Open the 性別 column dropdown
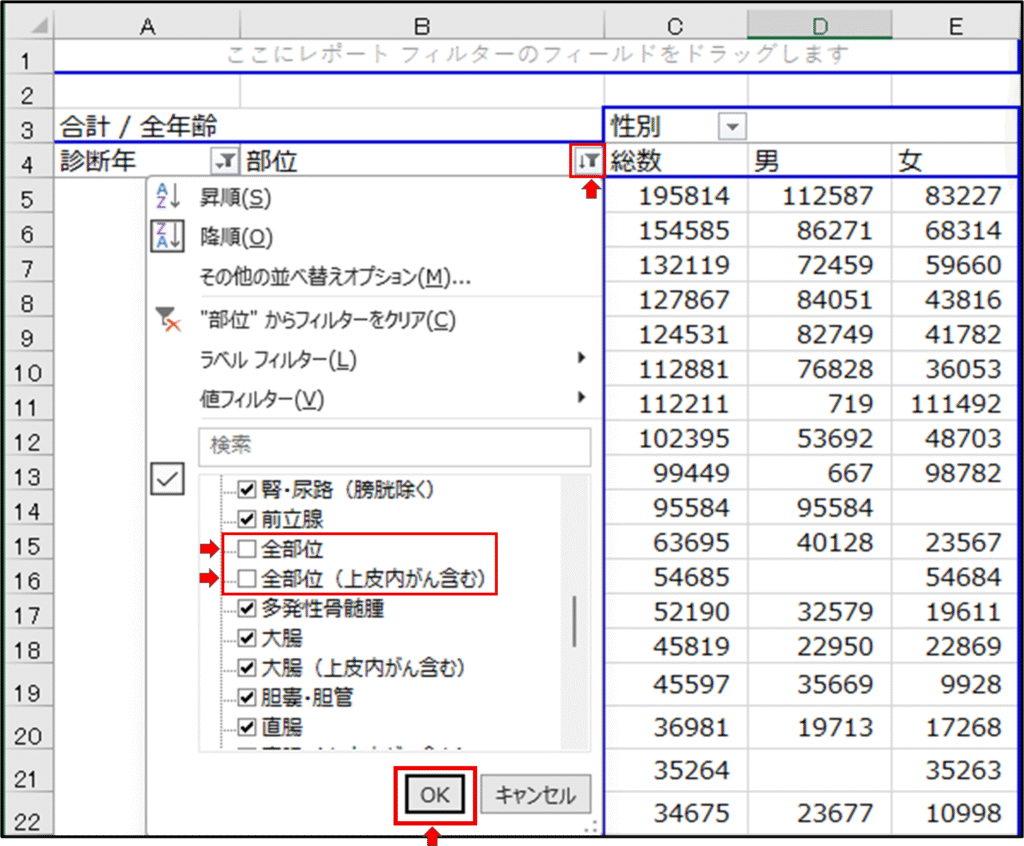This screenshot has height=846, width=1024. pyautogui.click(x=732, y=127)
